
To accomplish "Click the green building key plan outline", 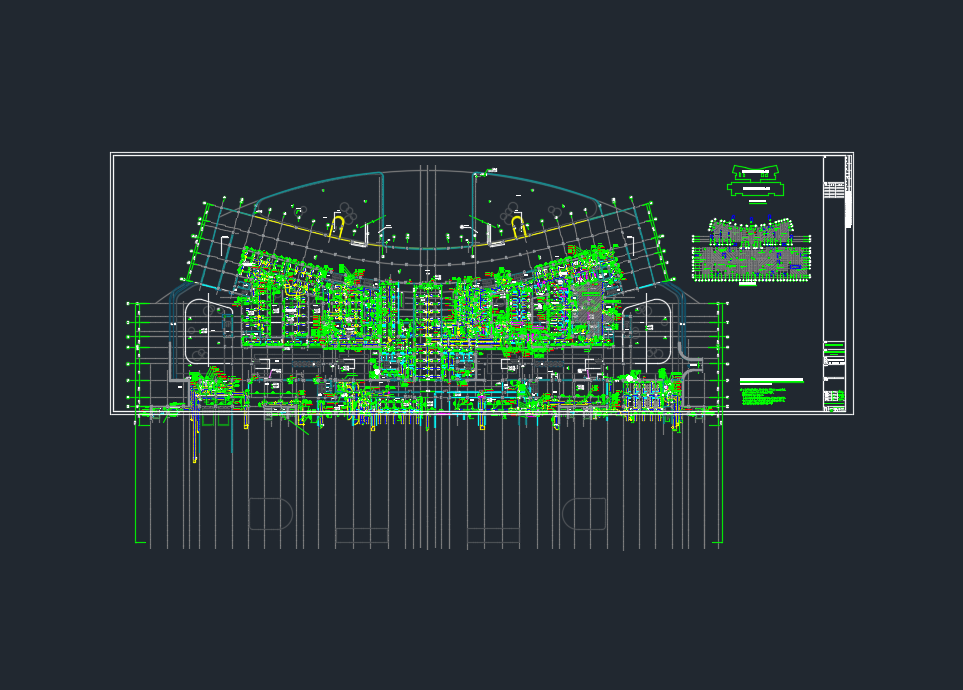I will coord(756,180).
